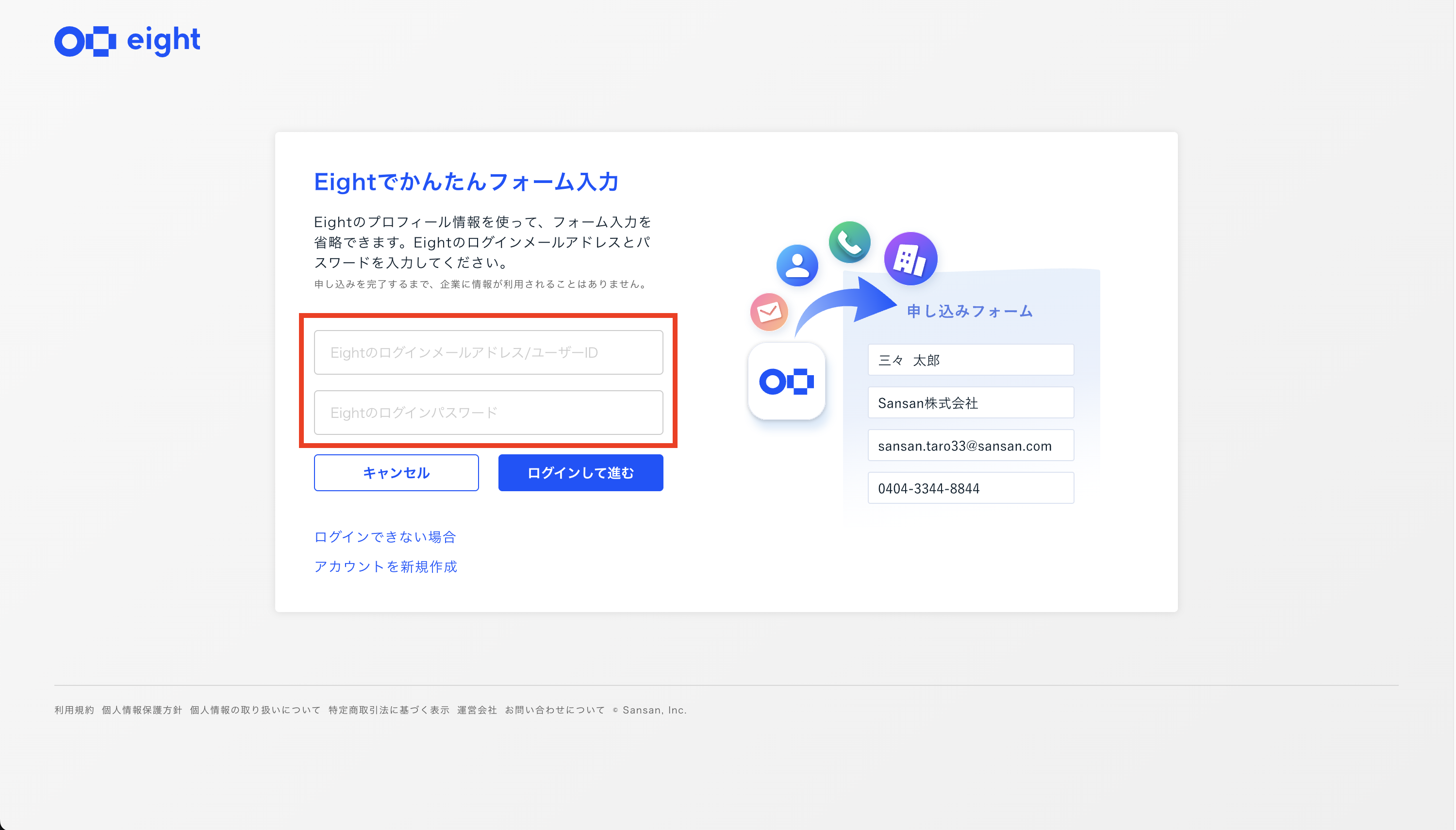1456x830 pixels.
Task: Open the アカウントを新規作成 link
Action: tap(386, 566)
